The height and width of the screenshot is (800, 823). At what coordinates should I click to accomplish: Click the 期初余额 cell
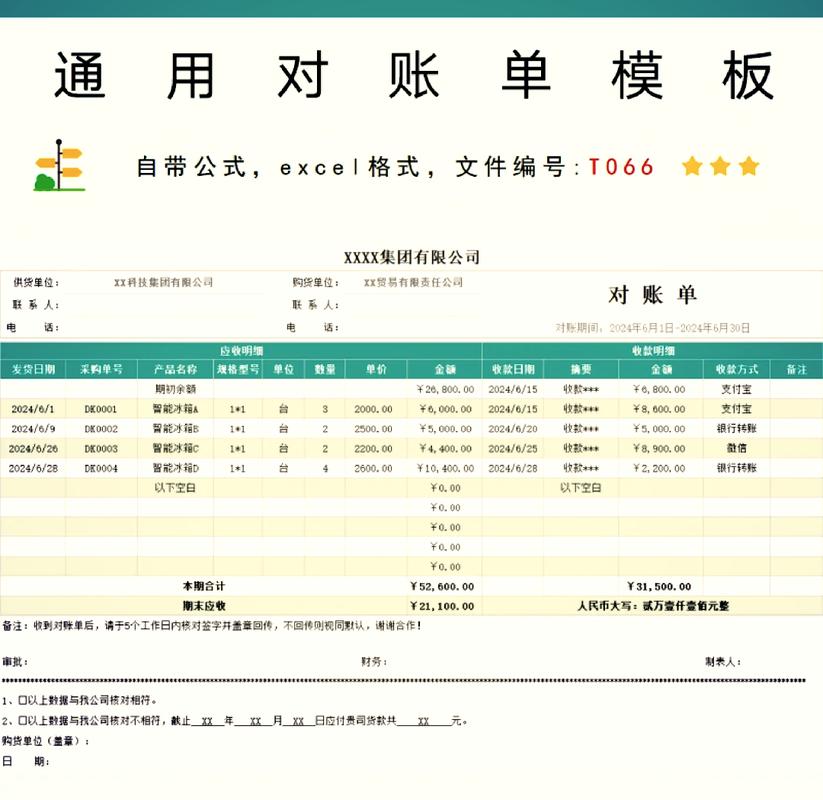(x=175, y=389)
